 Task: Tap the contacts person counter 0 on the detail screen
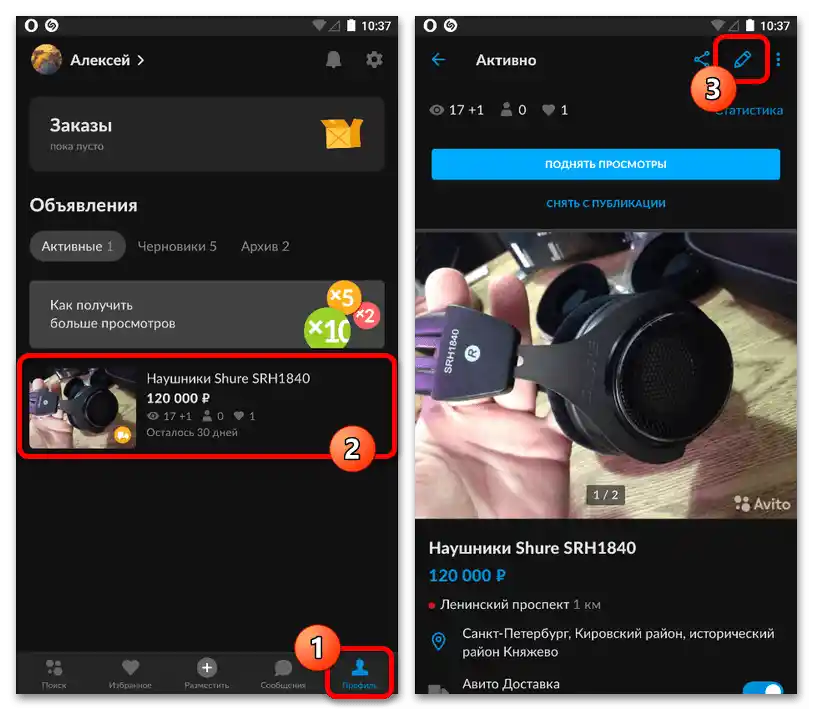click(x=513, y=110)
